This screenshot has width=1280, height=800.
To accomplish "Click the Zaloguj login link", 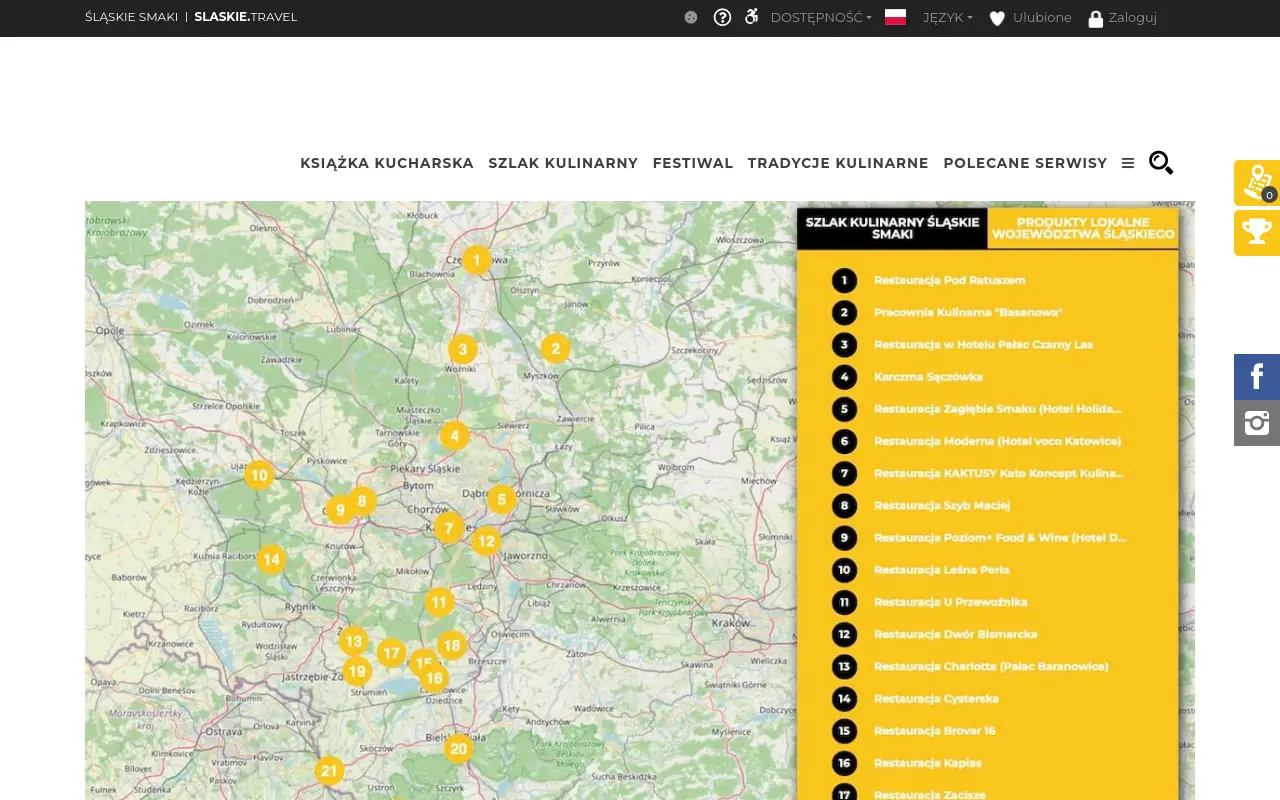I will click(x=1132, y=17).
